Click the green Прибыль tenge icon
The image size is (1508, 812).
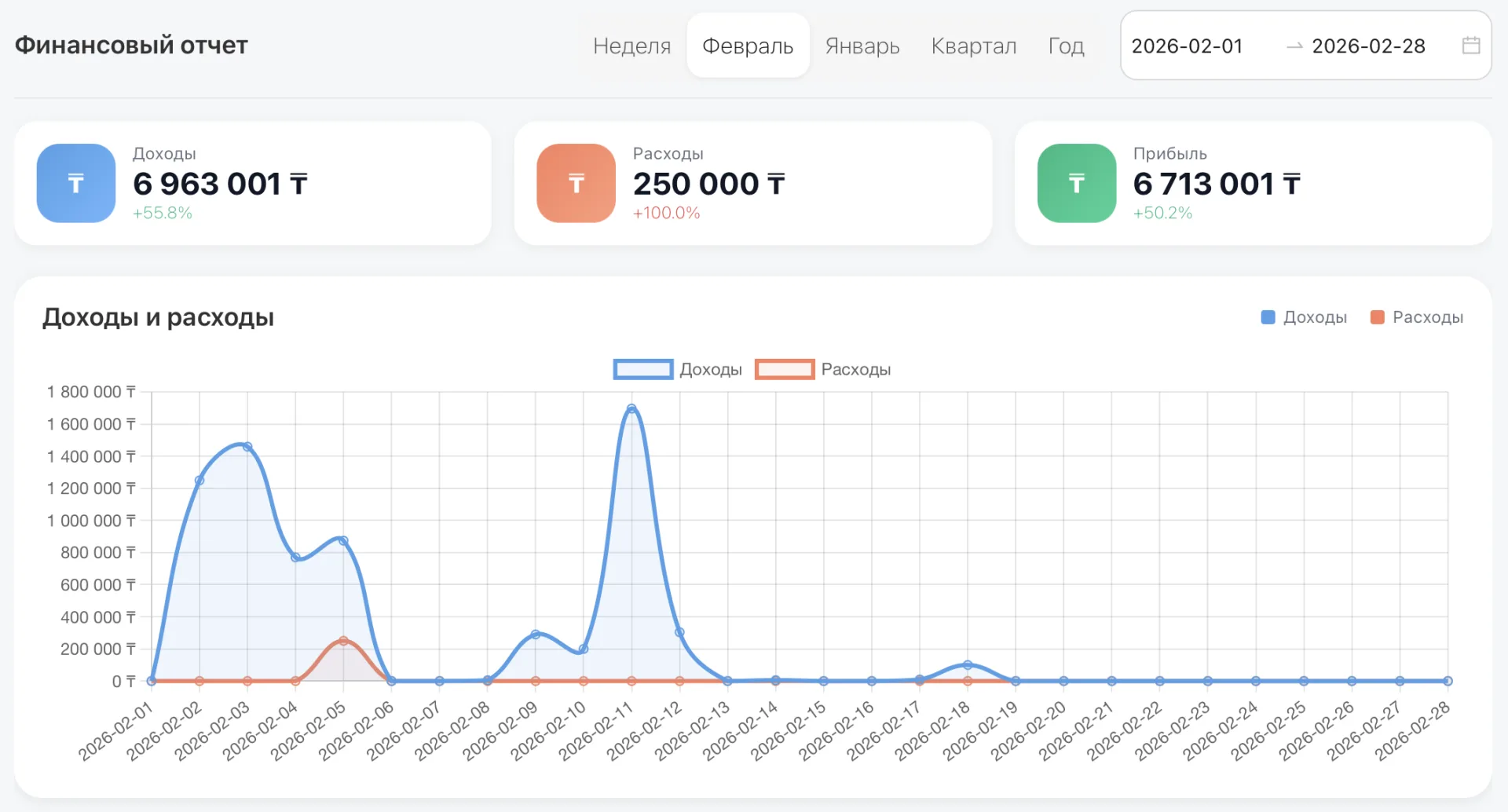(1077, 183)
